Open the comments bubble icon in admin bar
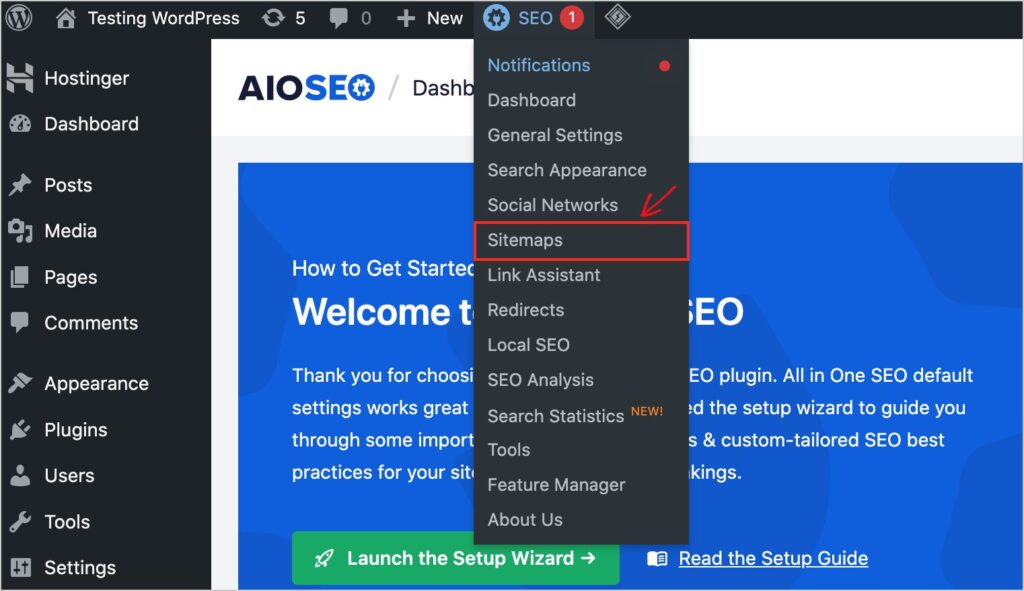This screenshot has height=591, width=1024. pos(338,18)
